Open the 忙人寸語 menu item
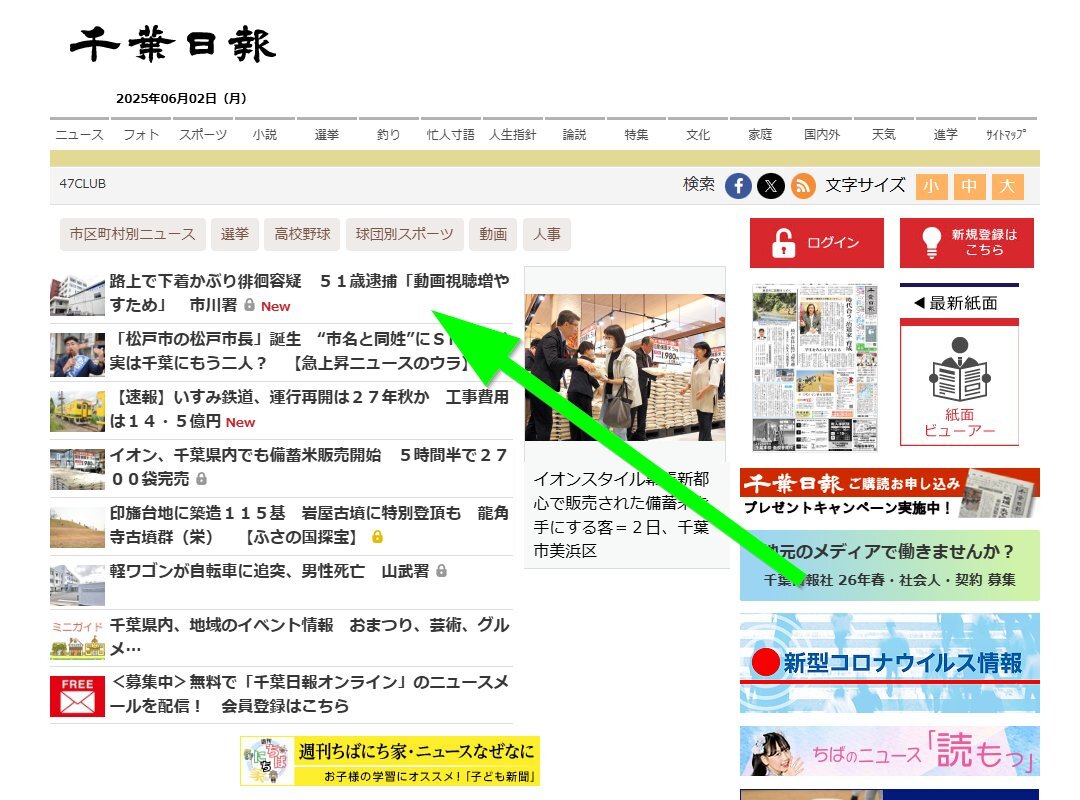Screen dimensions: 1080x800 (450, 134)
